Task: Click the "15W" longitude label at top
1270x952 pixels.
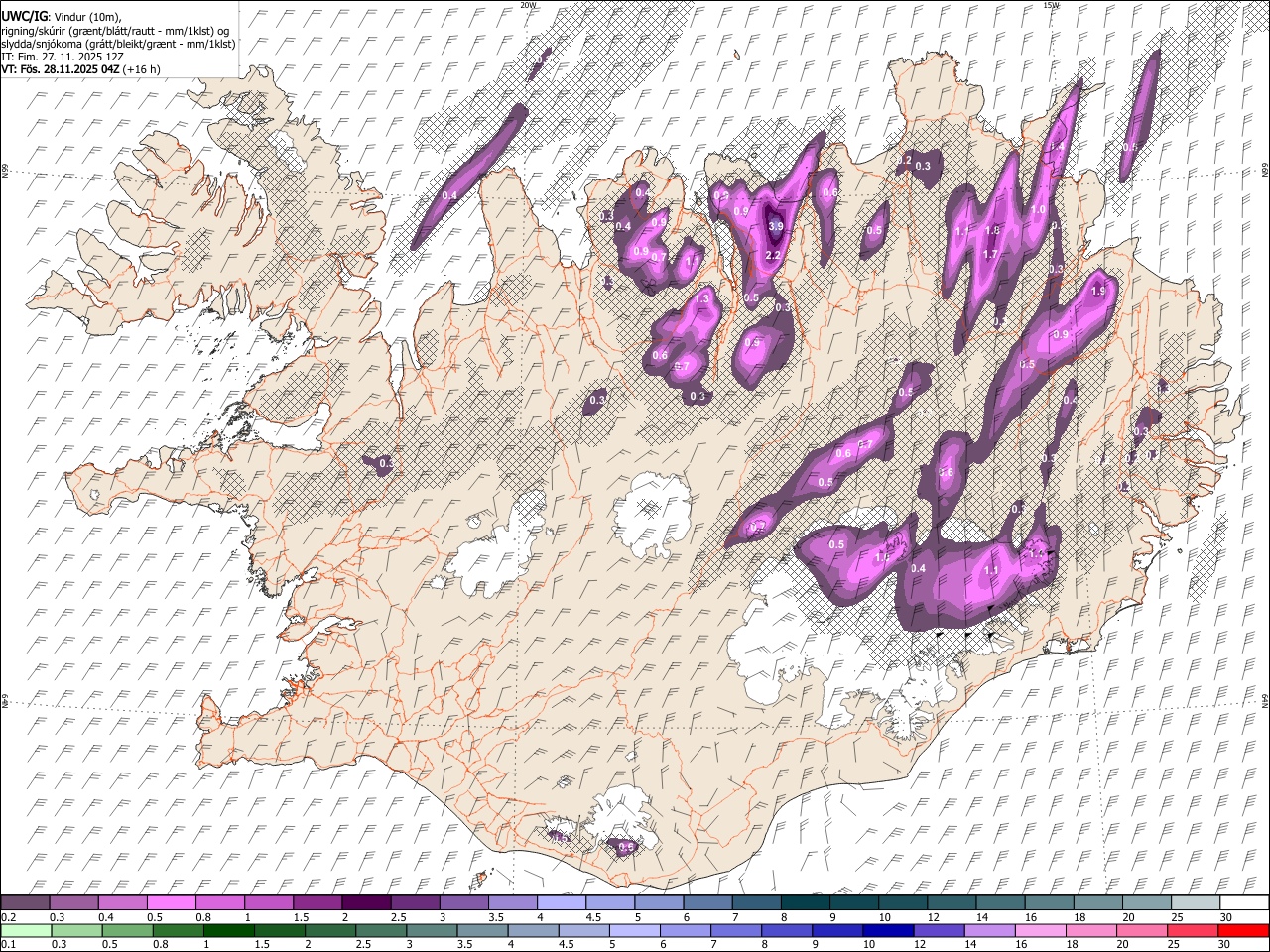Action: coord(1051,5)
